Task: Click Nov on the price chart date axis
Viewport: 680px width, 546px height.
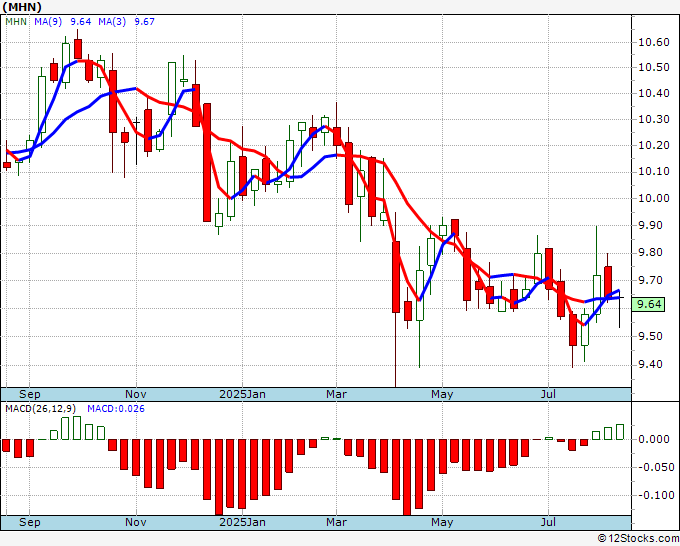Action: click(136, 394)
